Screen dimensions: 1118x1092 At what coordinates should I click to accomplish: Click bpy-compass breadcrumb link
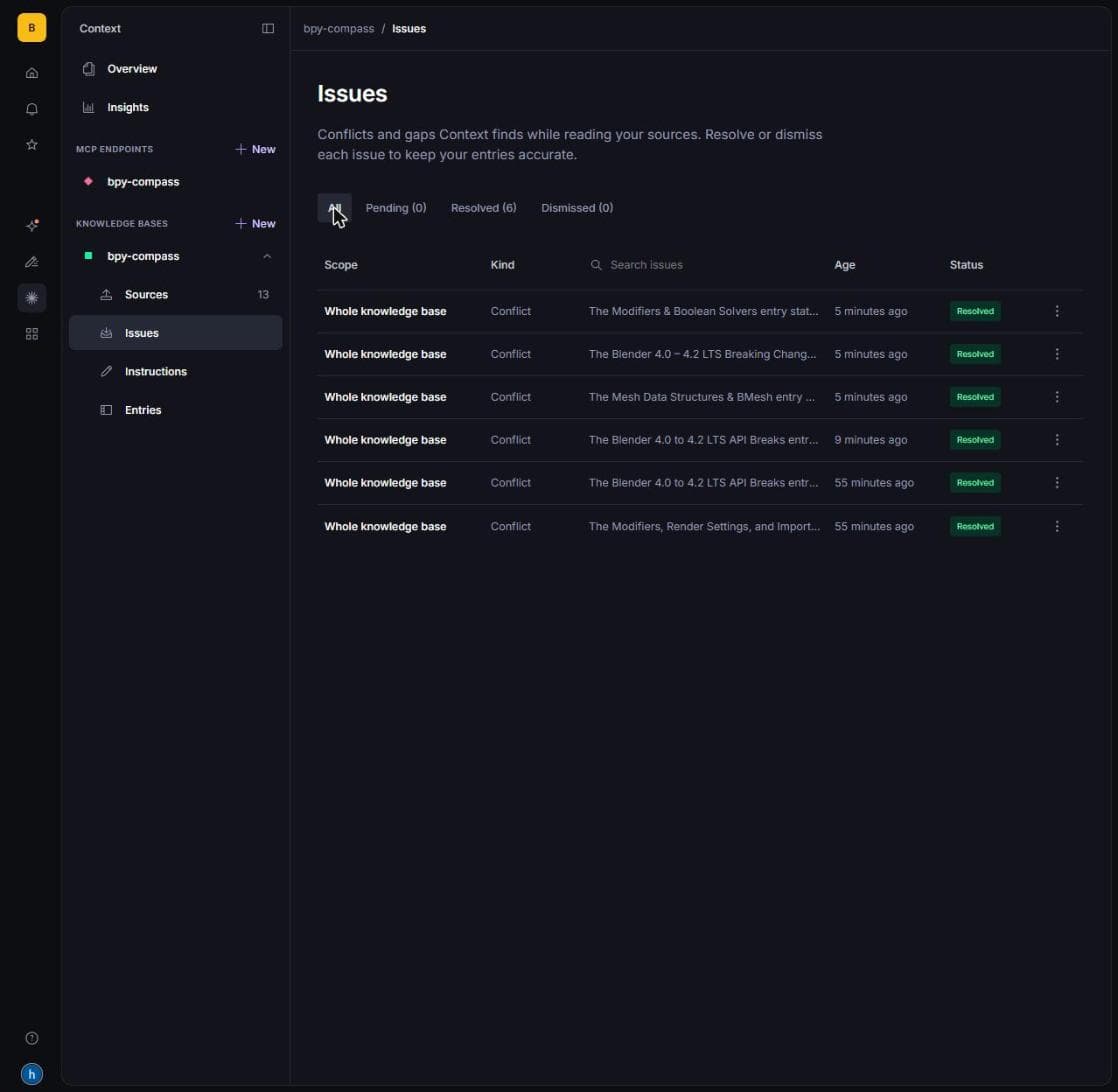[x=339, y=29]
